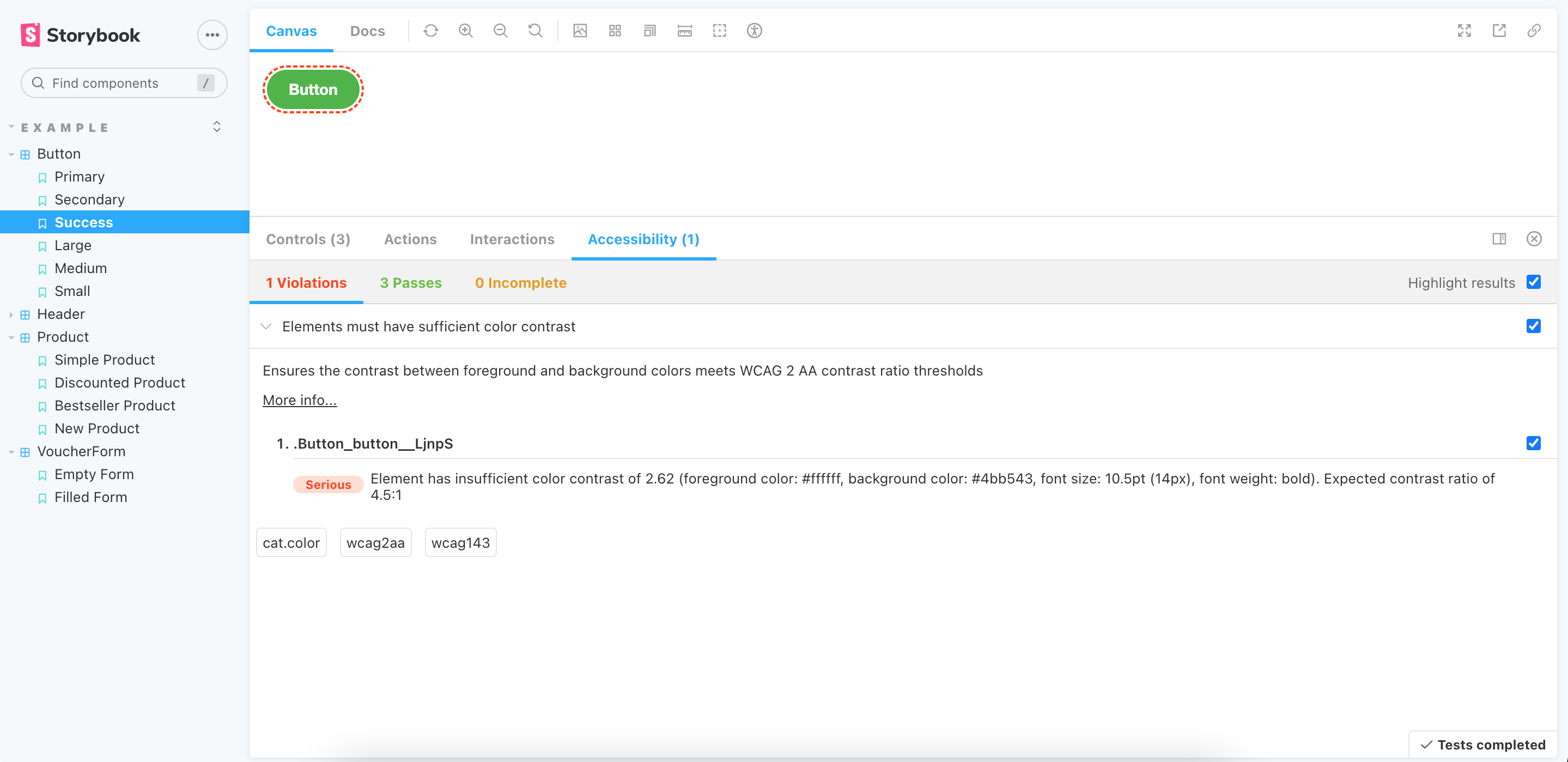The image size is (1568, 762).
Task: Select the Success story variant in sidebar
Action: 84,222
